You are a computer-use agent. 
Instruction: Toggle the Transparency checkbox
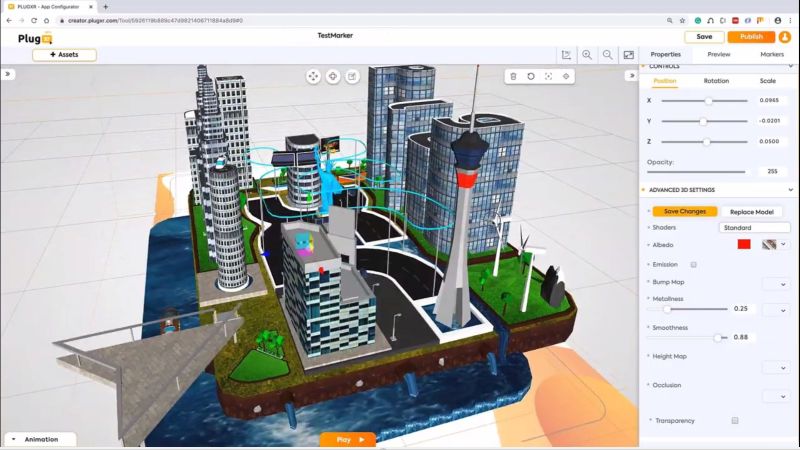(x=735, y=421)
